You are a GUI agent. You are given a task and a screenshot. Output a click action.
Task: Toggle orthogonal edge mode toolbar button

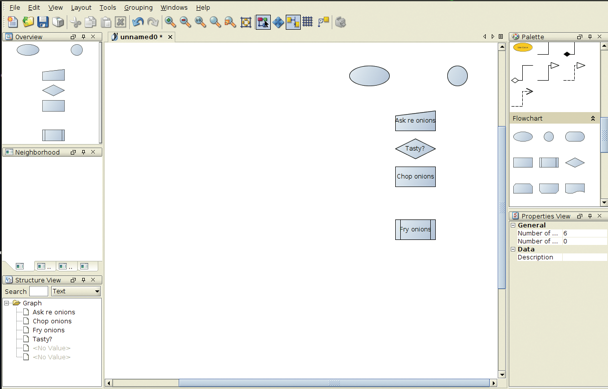tap(293, 22)
